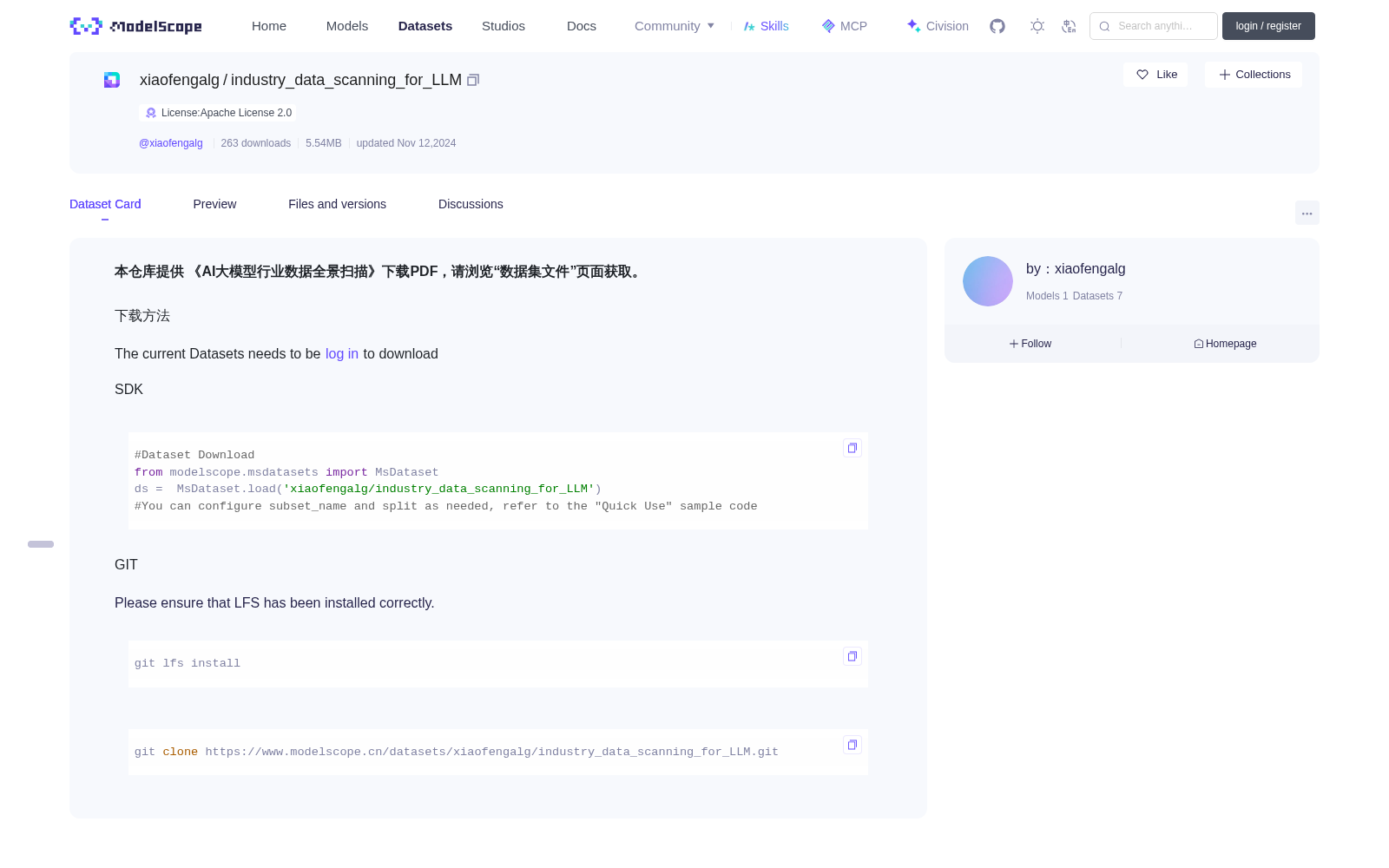Viewport: 1389px width, 868px height.
Task: Click the xiaofengalg owner name in title
Action: (180, 80)
